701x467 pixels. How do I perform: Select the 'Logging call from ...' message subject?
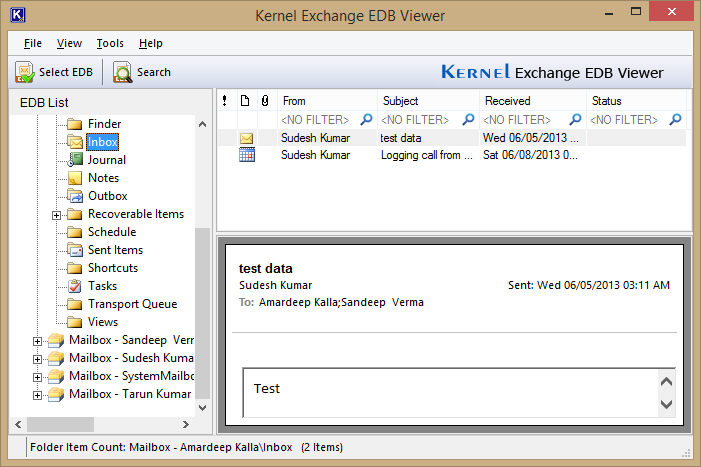click(x=427, y=155)
